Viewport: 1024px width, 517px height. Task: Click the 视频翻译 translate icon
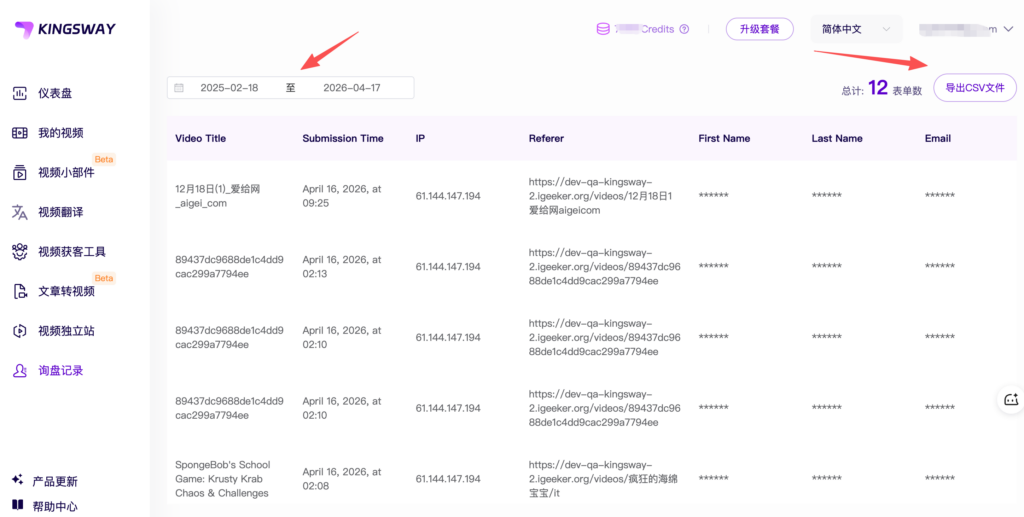19,212
